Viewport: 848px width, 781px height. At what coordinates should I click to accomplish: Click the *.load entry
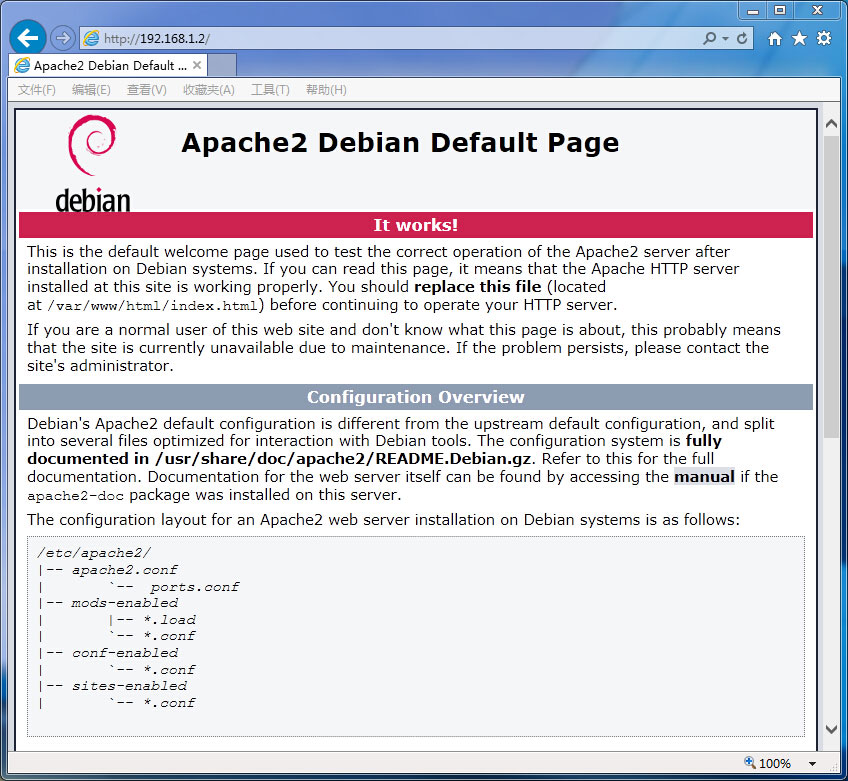pyautogui.click(x=169, y=620)
